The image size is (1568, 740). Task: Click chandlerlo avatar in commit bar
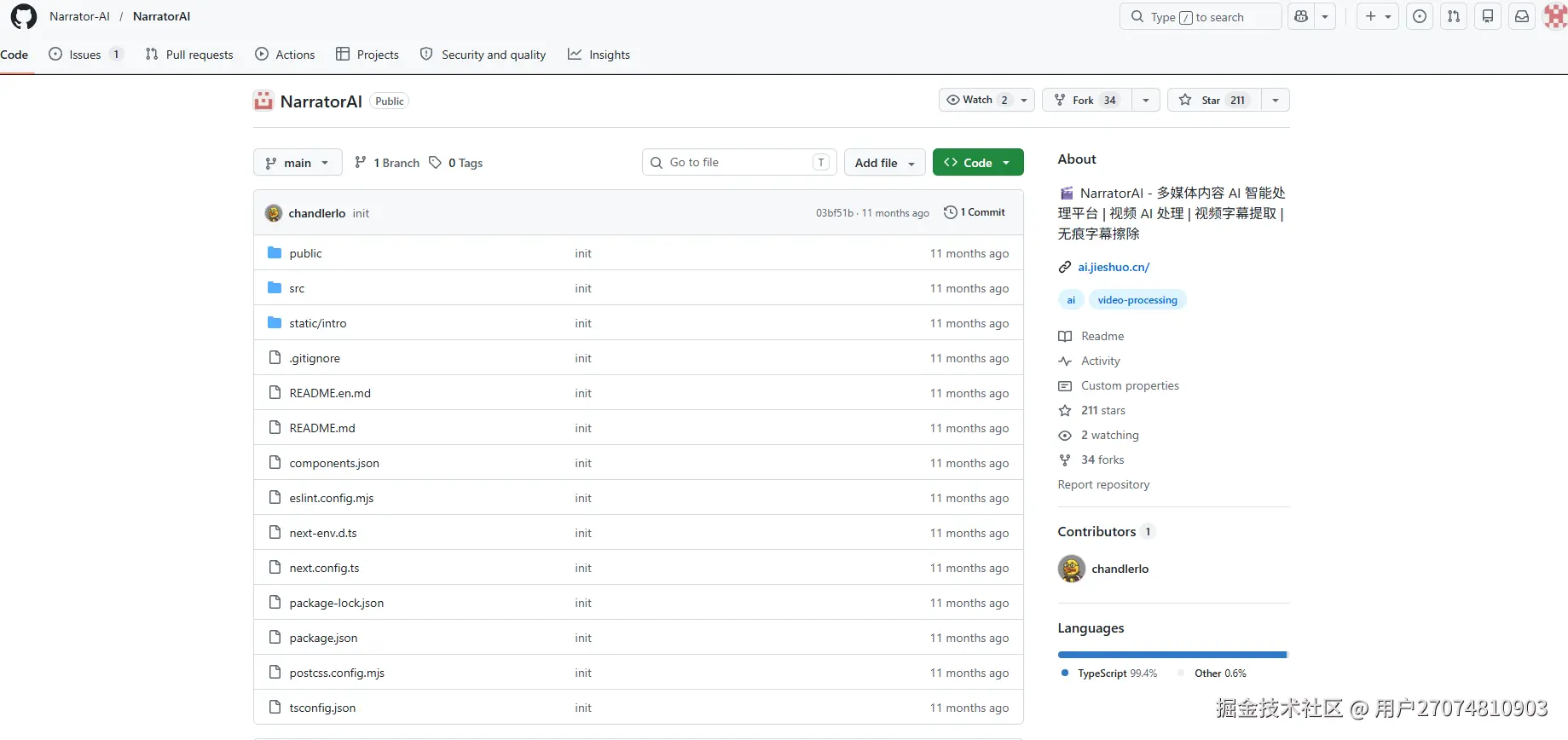pos(274,213)
